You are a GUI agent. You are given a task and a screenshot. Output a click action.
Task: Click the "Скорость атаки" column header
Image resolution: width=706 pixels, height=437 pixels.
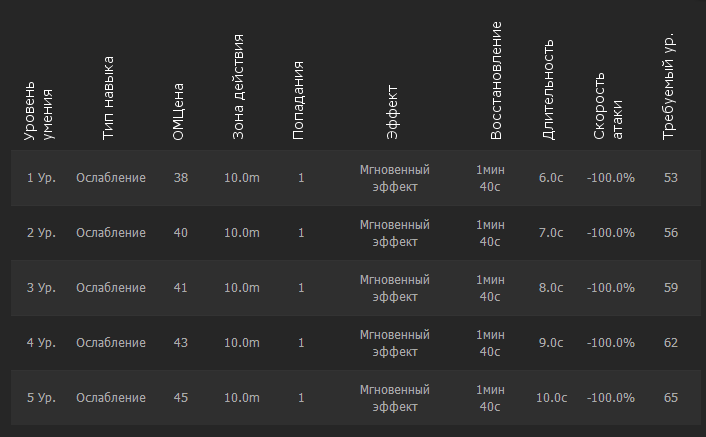pyautogui.click(x=608, y=105)
